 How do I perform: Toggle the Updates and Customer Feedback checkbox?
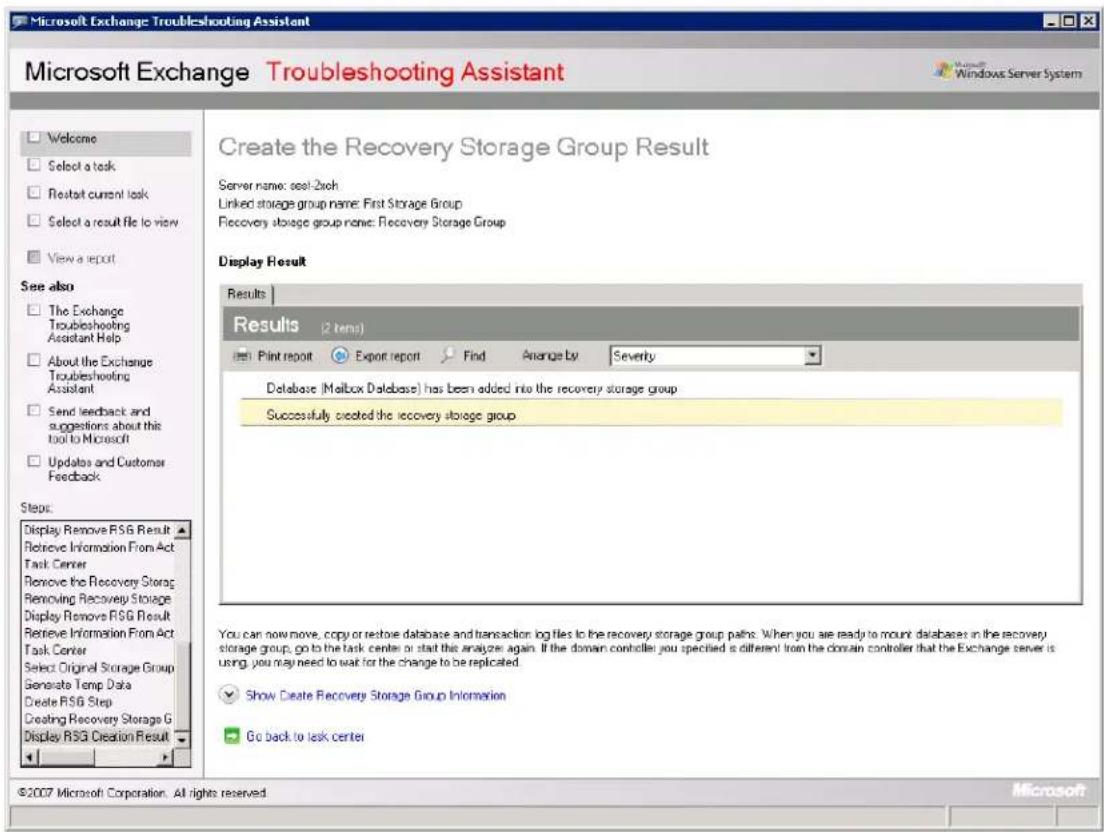pos(33,462)
